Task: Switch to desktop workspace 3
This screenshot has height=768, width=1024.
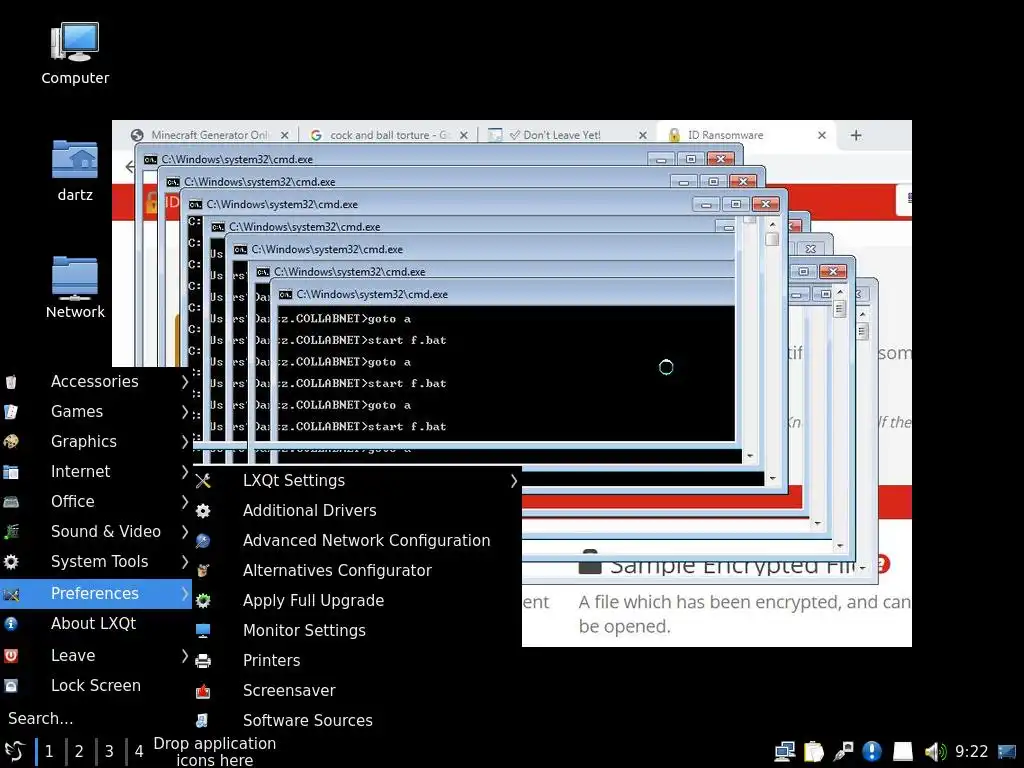Action: pyautogui.click(x=109, y=752)
